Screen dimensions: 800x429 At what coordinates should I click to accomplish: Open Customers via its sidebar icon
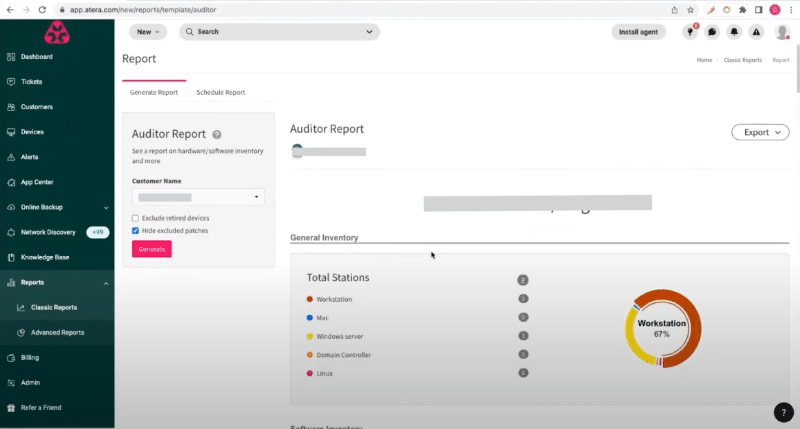(11, 107)
